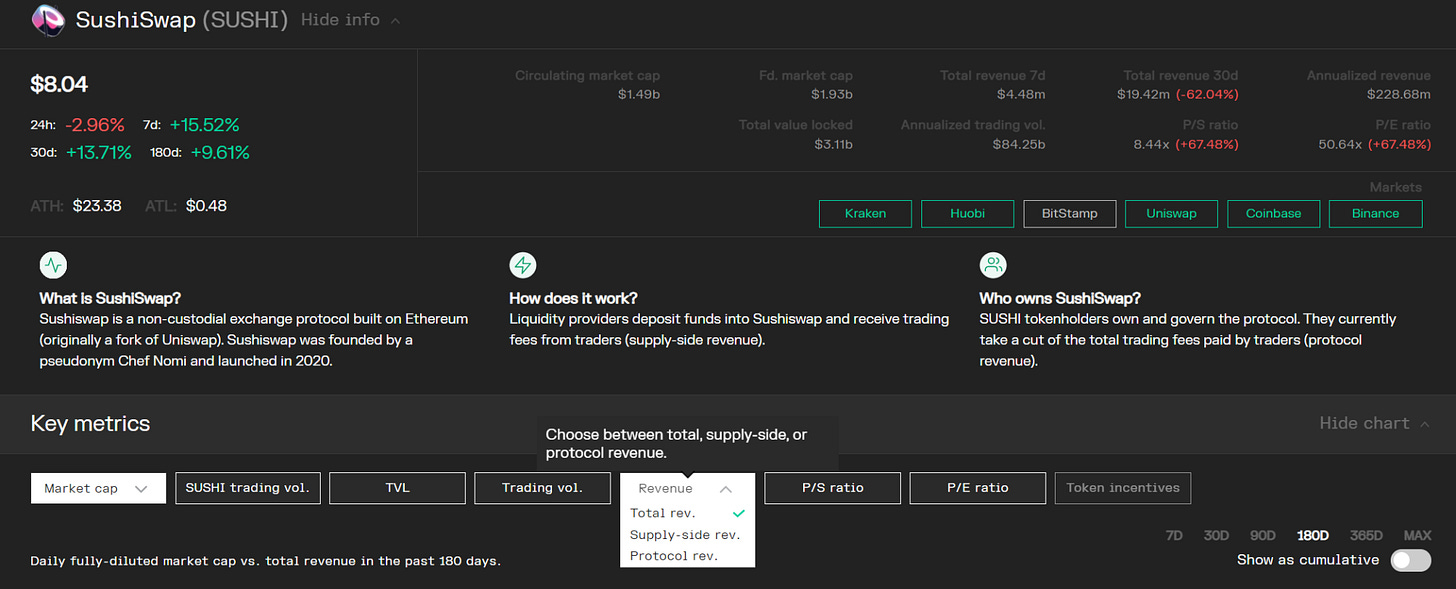1456x589 pixels.
Task: Click the How does it work? heading
Action: pos(573,298)
